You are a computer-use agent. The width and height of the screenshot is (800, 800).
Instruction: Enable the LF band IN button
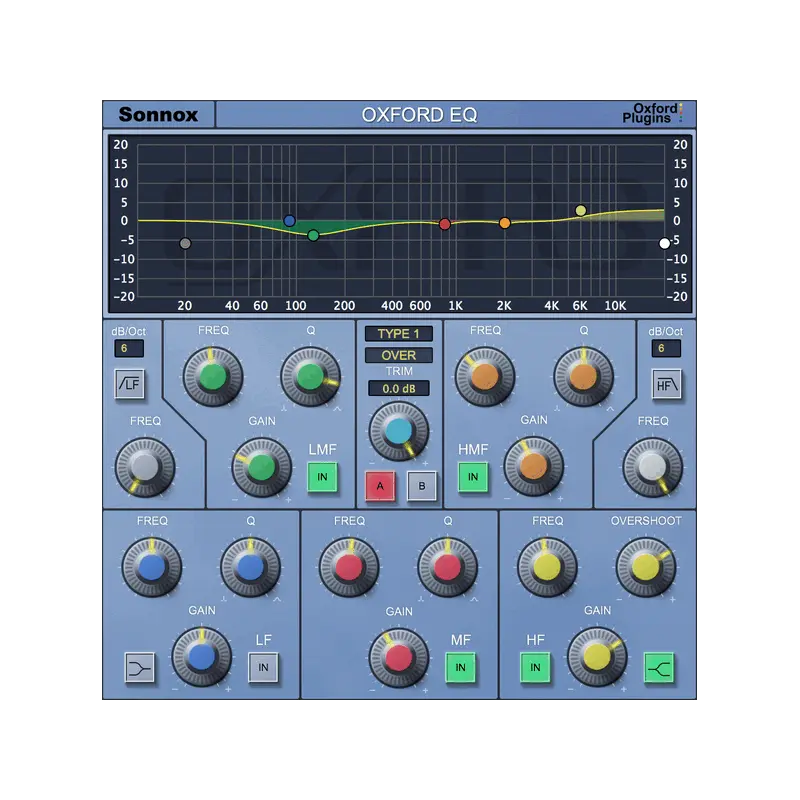pyautogui.click(x=263, y=667)
